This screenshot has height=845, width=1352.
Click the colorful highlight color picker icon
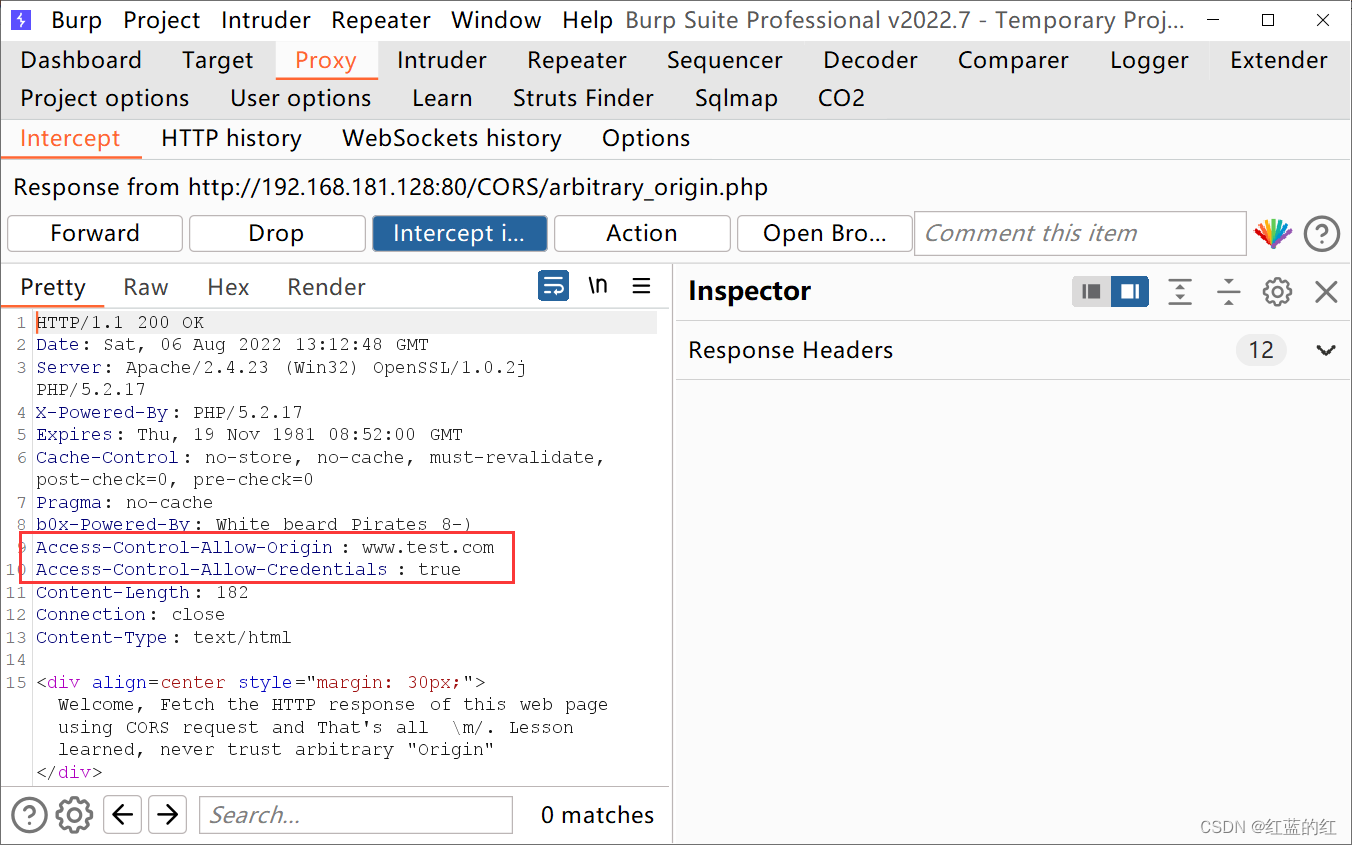[1273, 234]
